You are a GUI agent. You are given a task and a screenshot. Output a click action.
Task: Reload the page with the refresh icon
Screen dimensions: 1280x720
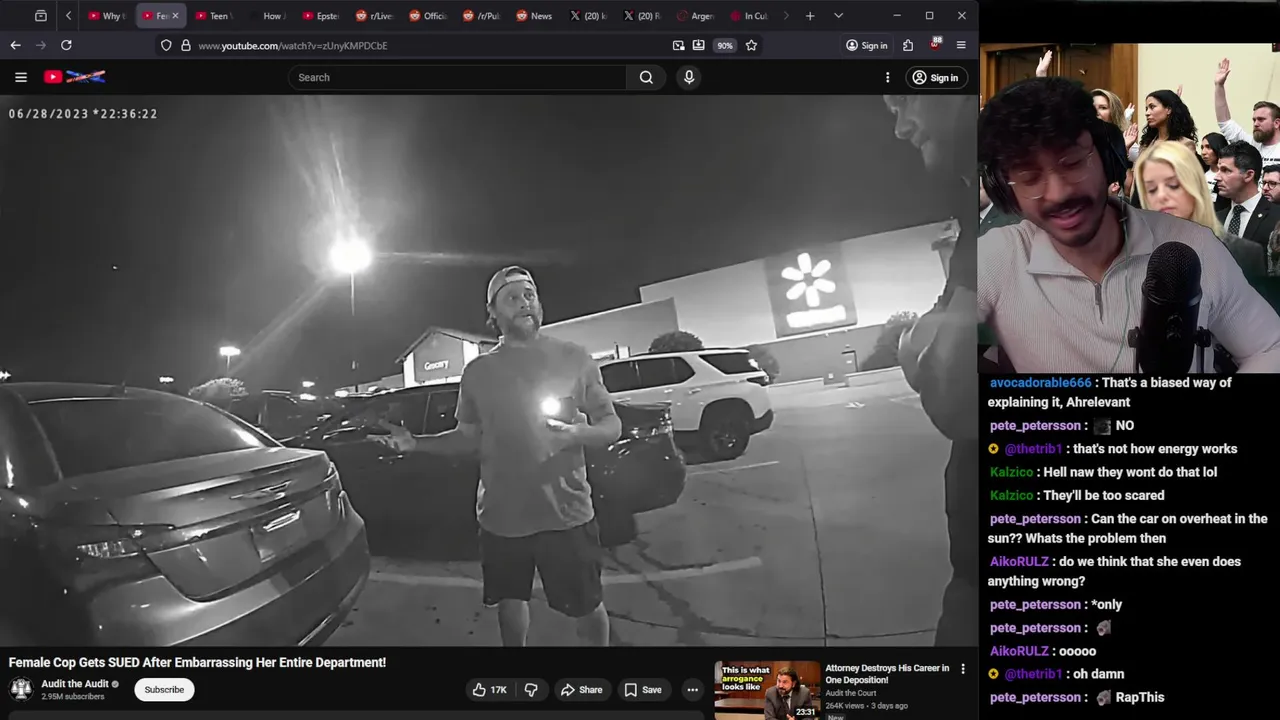click(x=66, y=45)
